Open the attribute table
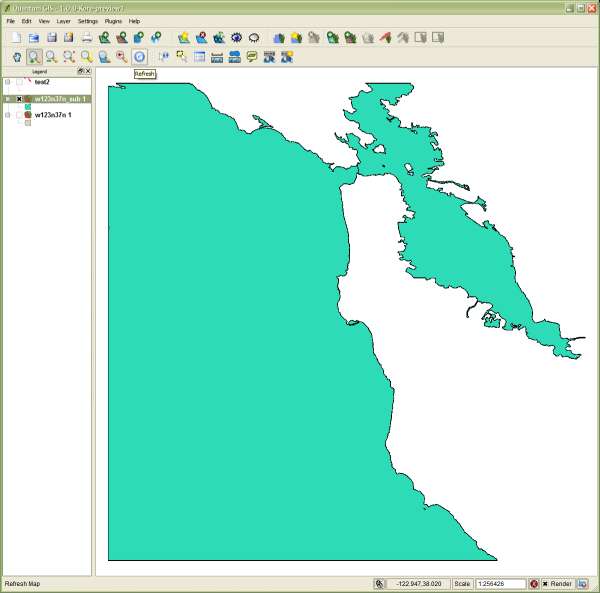The width and height of the screenshot is (600, 593). pyautogui.click(x=199, y=57)
